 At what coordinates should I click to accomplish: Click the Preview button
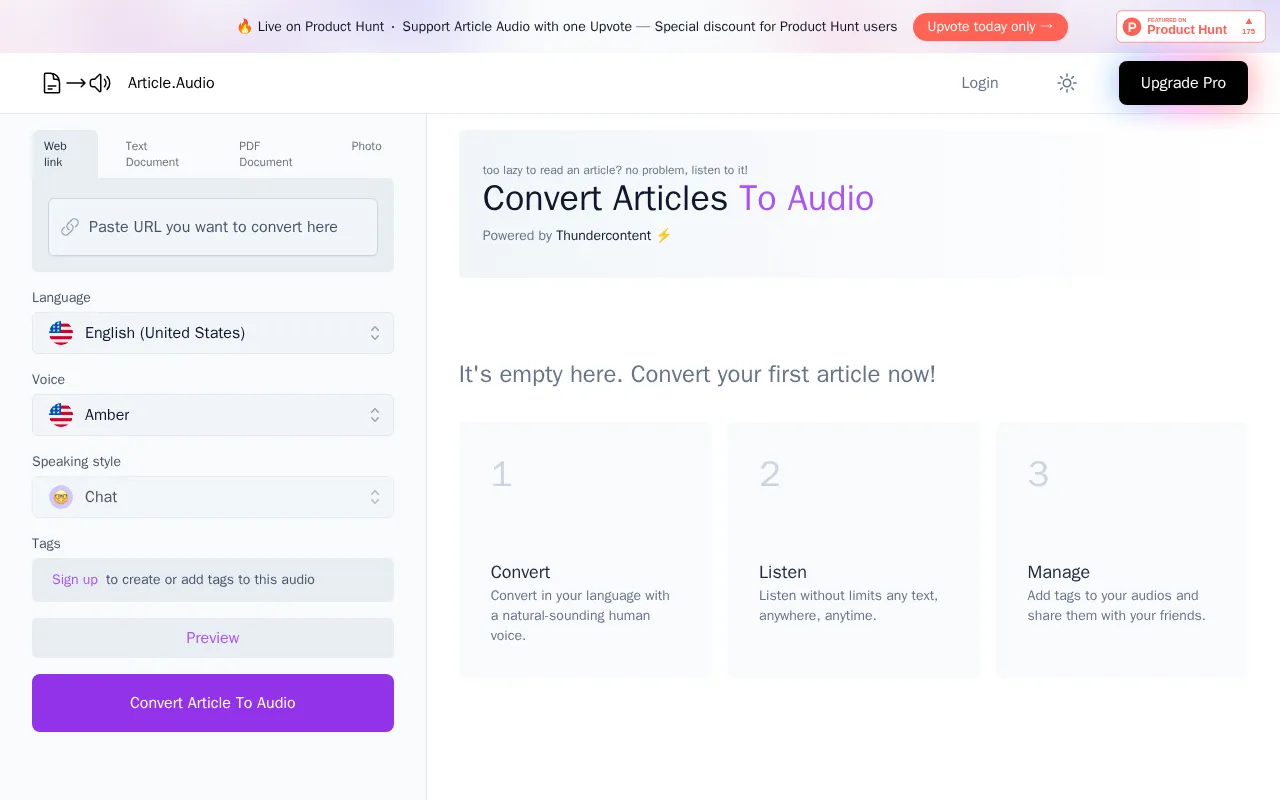tap(213, 638)
